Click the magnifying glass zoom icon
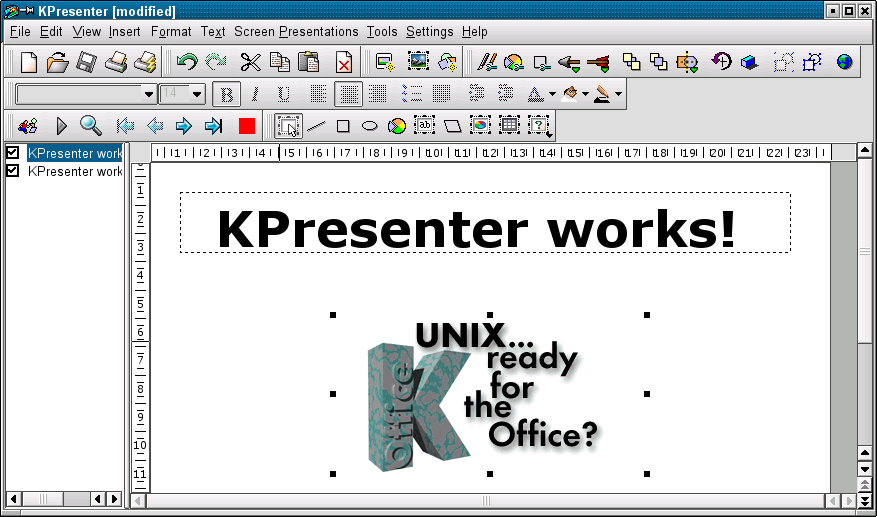877x517 pixels. coord(91,126)
